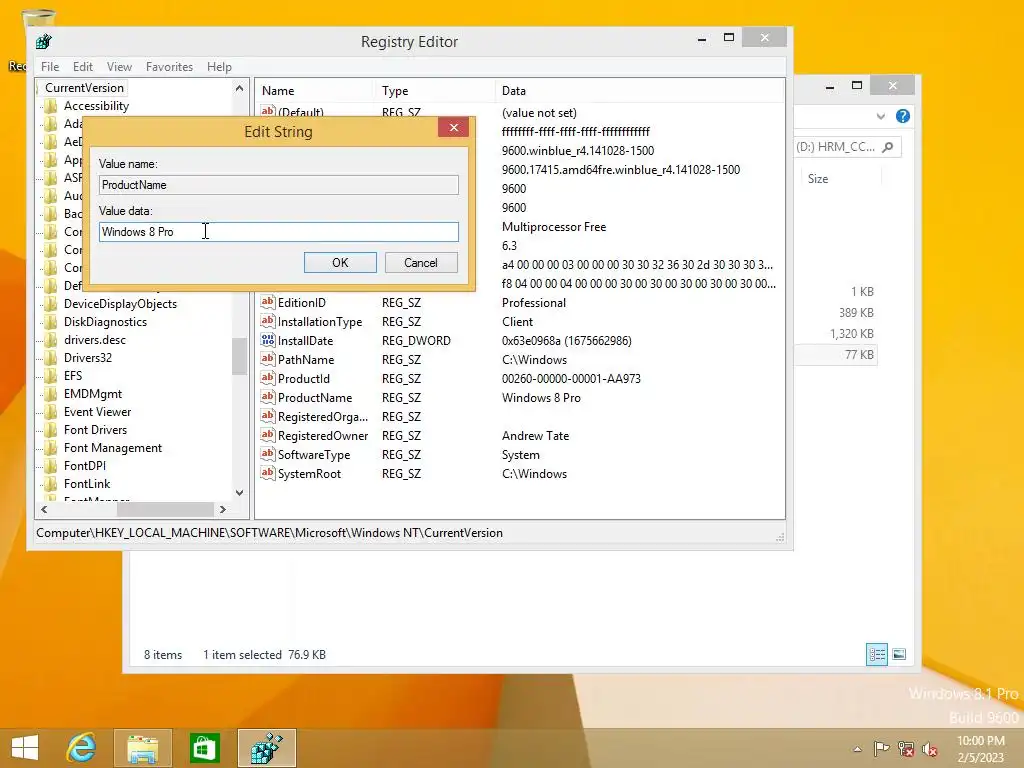Select the DiskDiagnostics folder icon

(50, 322)
